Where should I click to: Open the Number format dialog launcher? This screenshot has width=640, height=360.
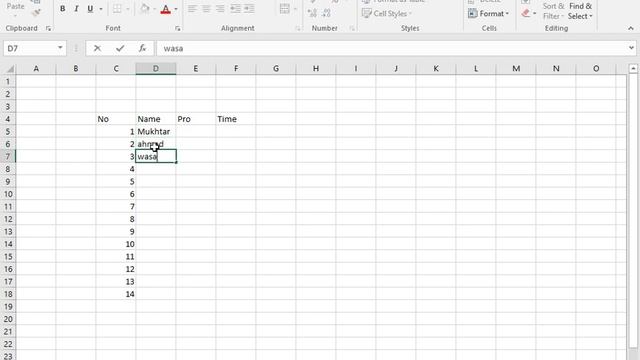(352, 28)
